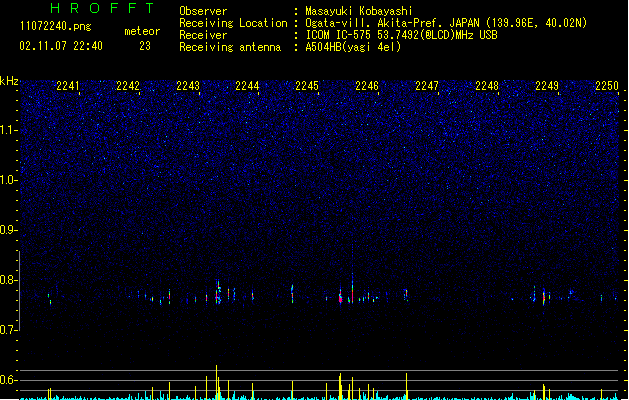Click the Ogata-vill. Akita-Pref. JAPAN location text
The height and width of the screenshot is (400, 629).
click(446, 23)
